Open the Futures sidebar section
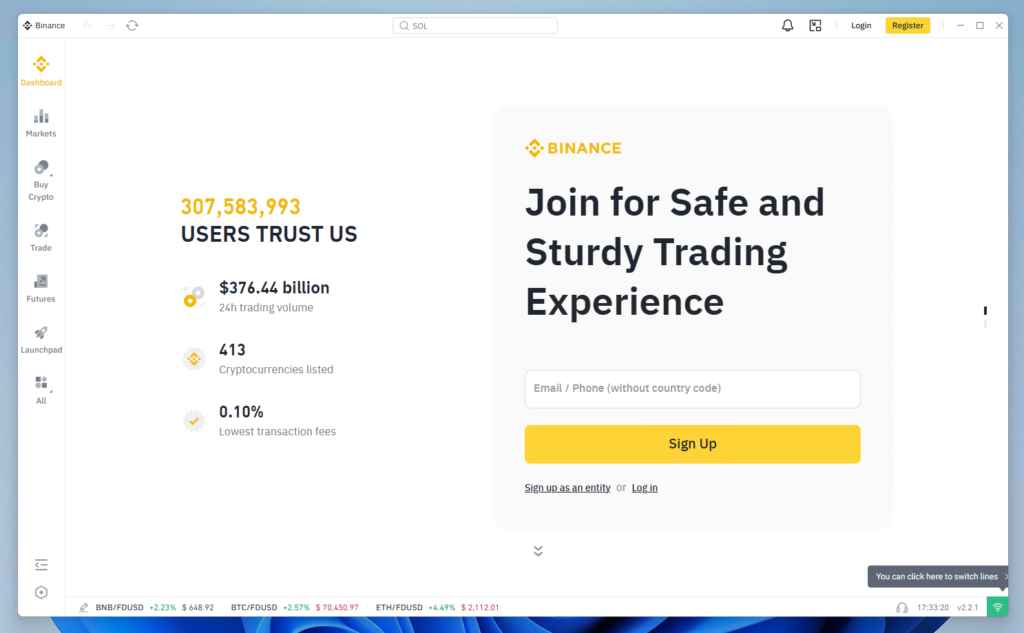Screen dimensions: 1024x633 tap(41, 288)
